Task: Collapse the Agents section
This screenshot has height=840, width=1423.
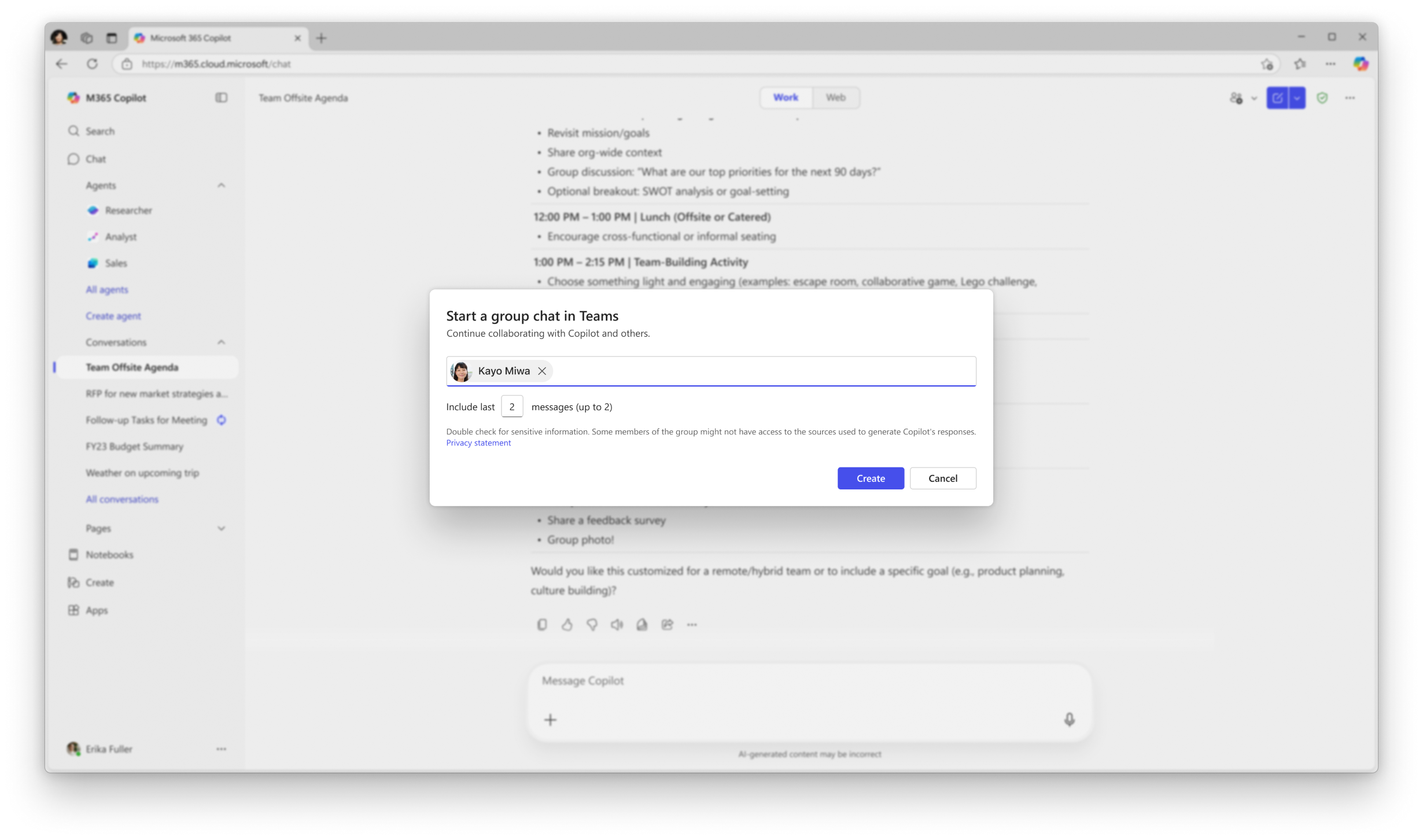Action: click(220, 185)
